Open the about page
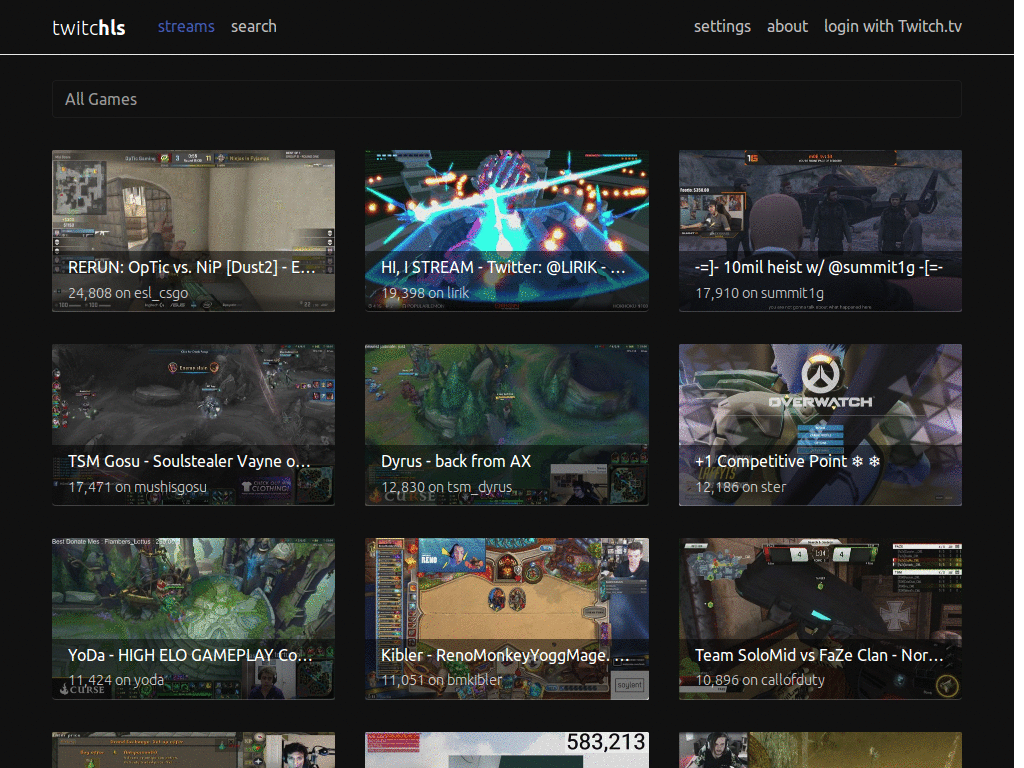 point(787,27)
